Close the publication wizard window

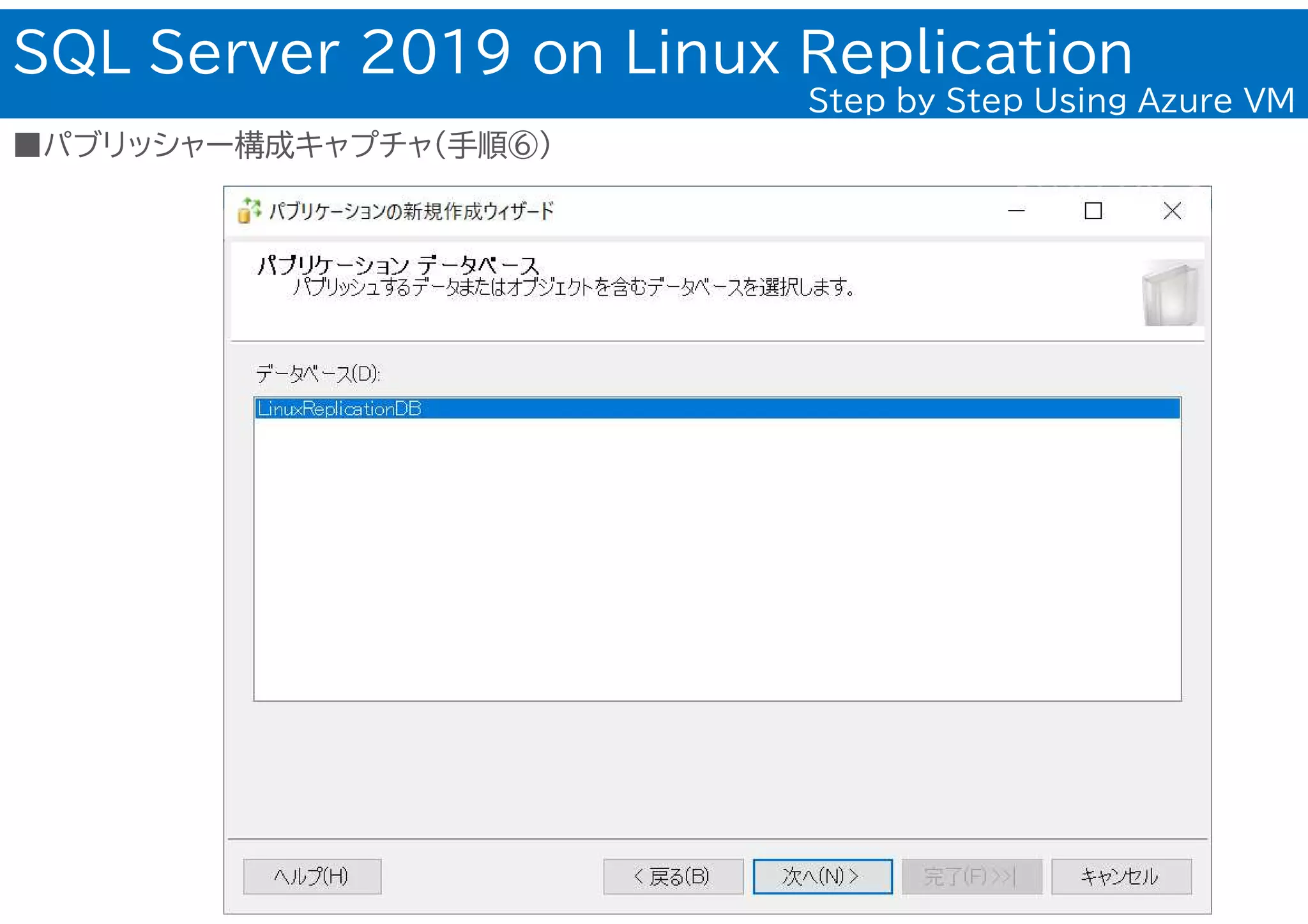1173,211
